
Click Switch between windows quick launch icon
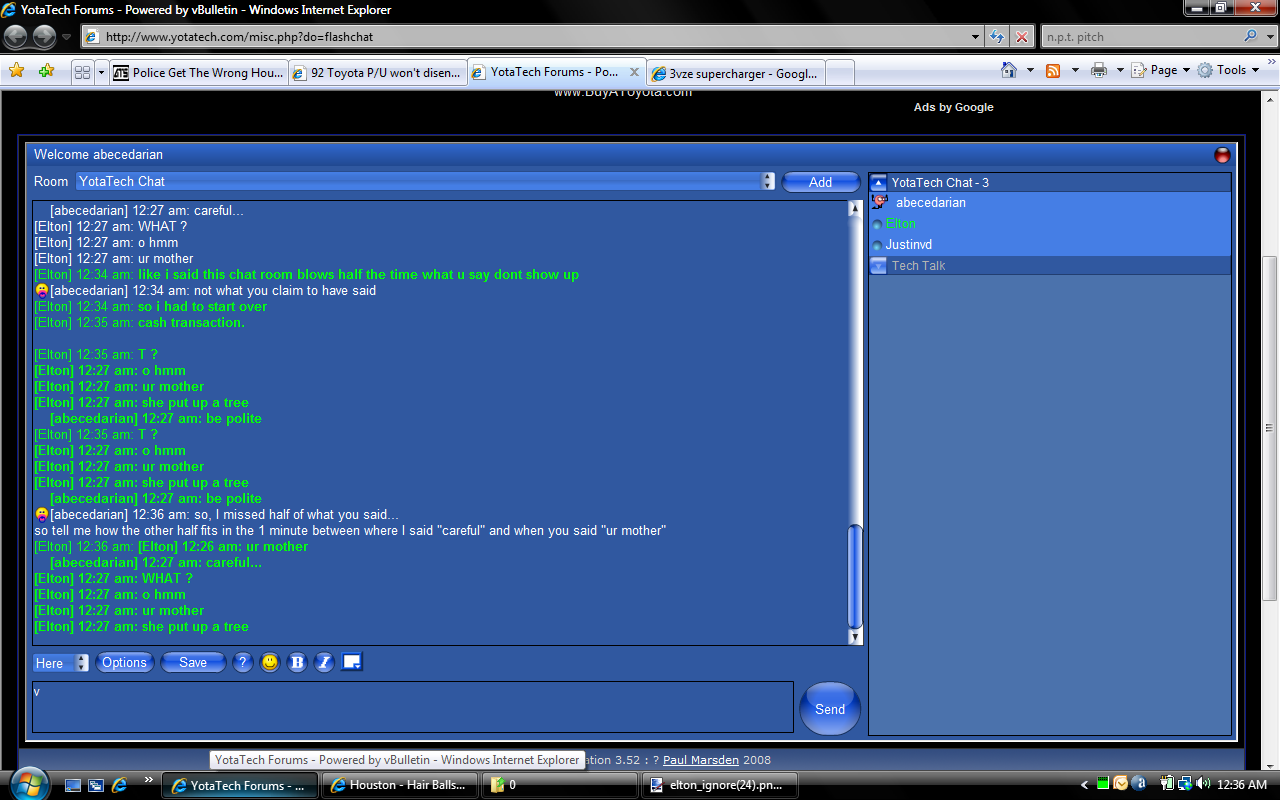(x=96, y=785)
